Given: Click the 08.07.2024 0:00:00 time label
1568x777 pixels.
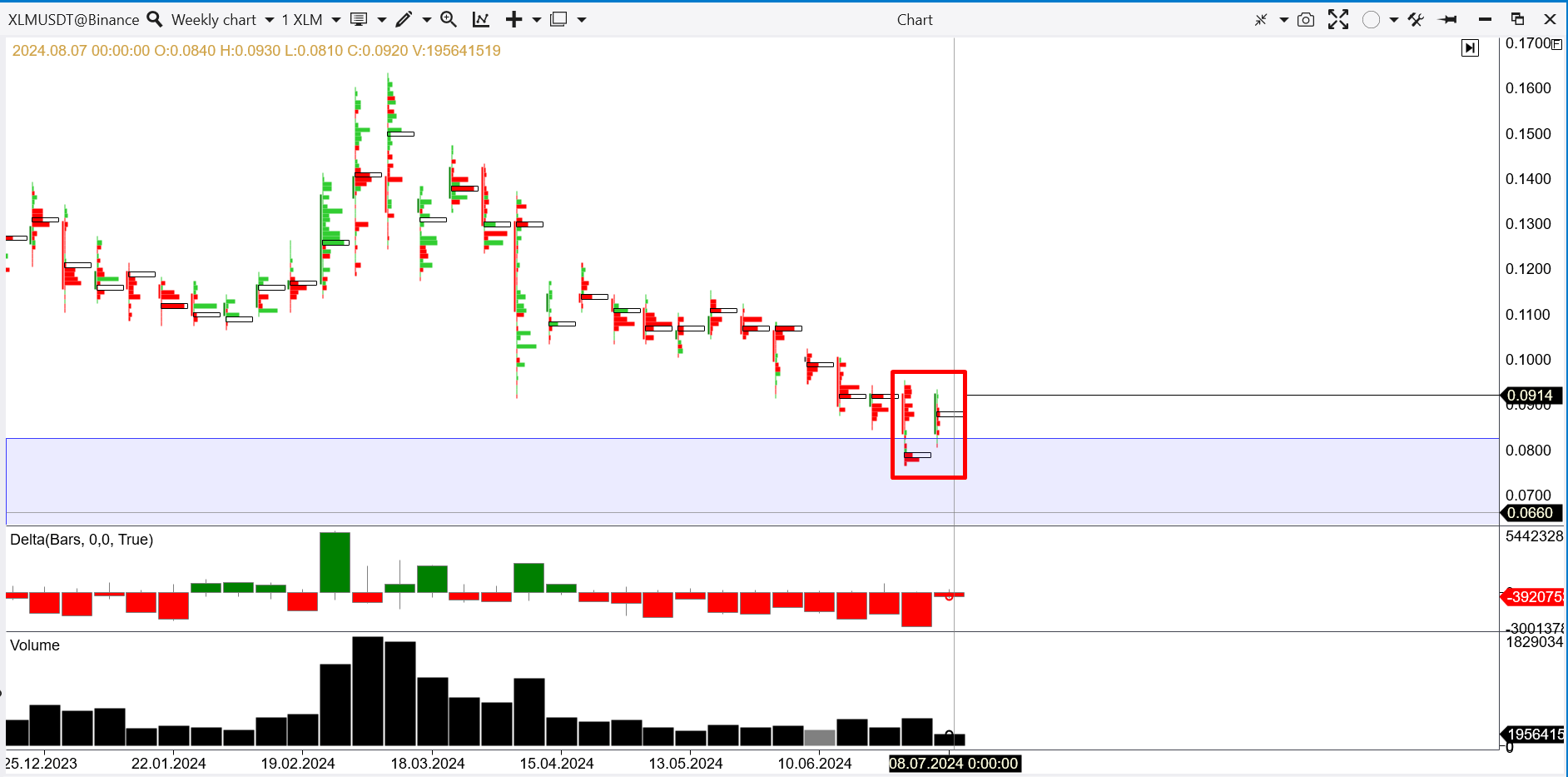Looking at the screenshot, I should coord(954,764).
